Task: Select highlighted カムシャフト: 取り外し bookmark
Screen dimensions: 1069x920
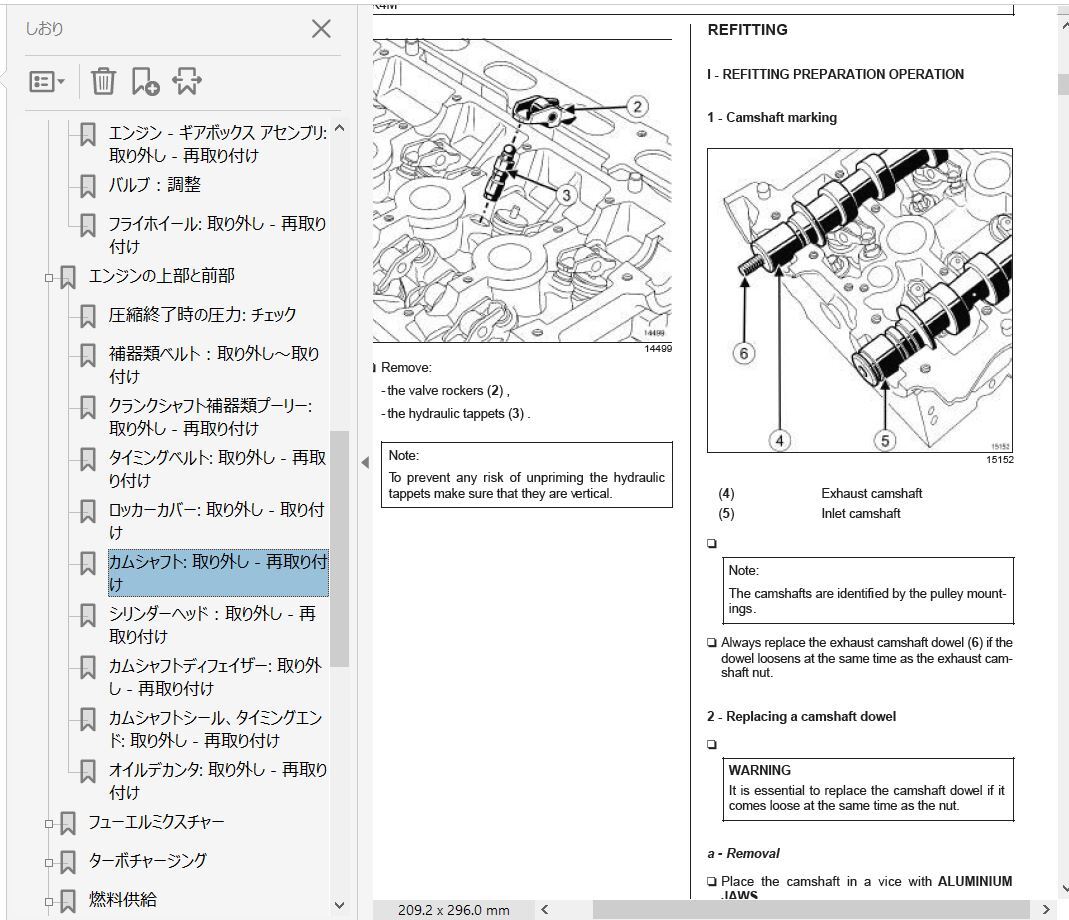Action: coord(218,573)
